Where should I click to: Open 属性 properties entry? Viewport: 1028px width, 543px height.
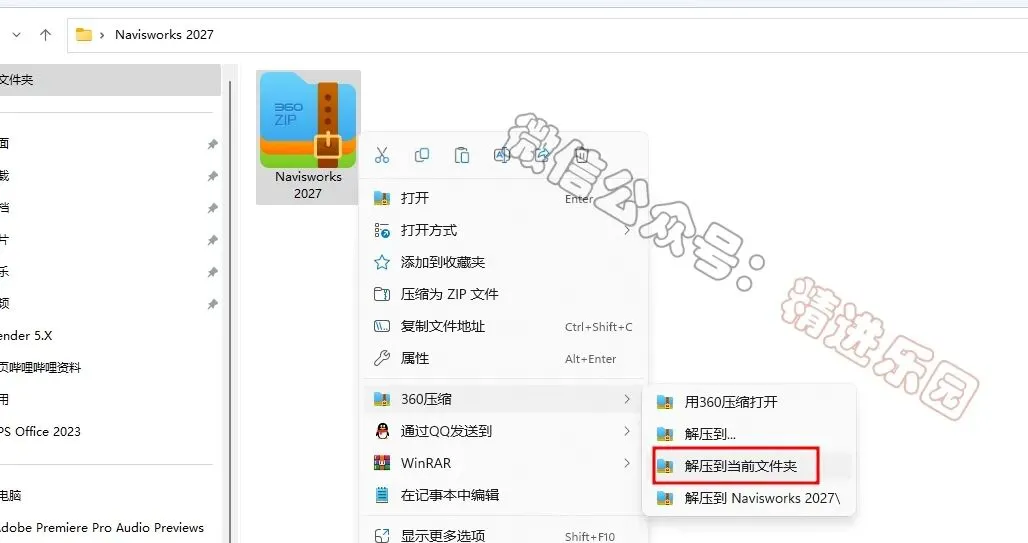[x=504, y=359]
